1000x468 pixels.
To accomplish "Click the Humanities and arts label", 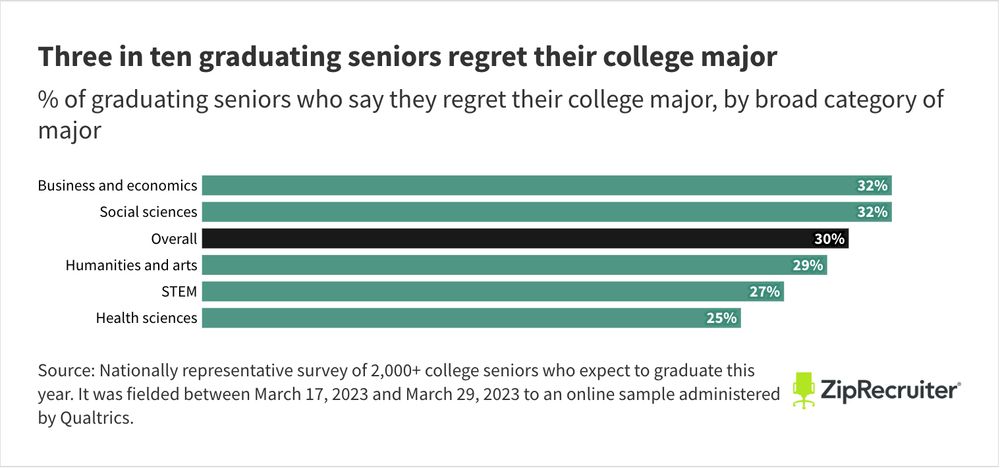I will coord(131,265).
